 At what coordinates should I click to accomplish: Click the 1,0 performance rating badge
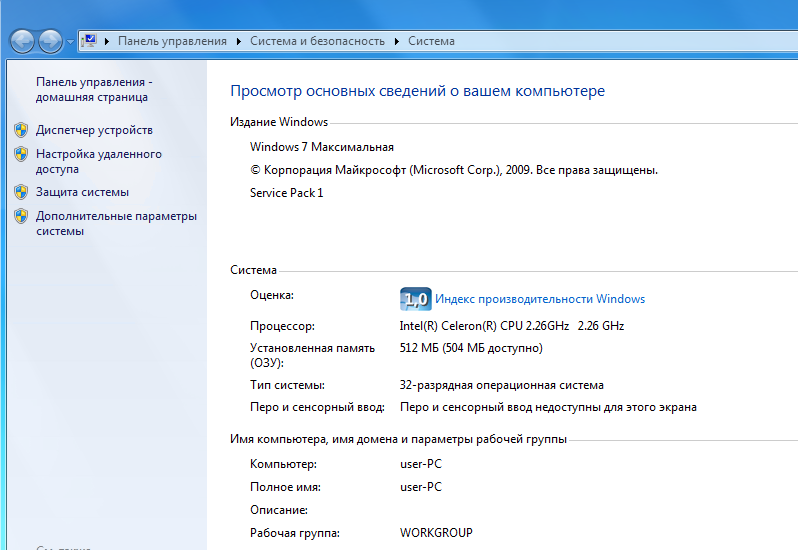pos(416,299)
